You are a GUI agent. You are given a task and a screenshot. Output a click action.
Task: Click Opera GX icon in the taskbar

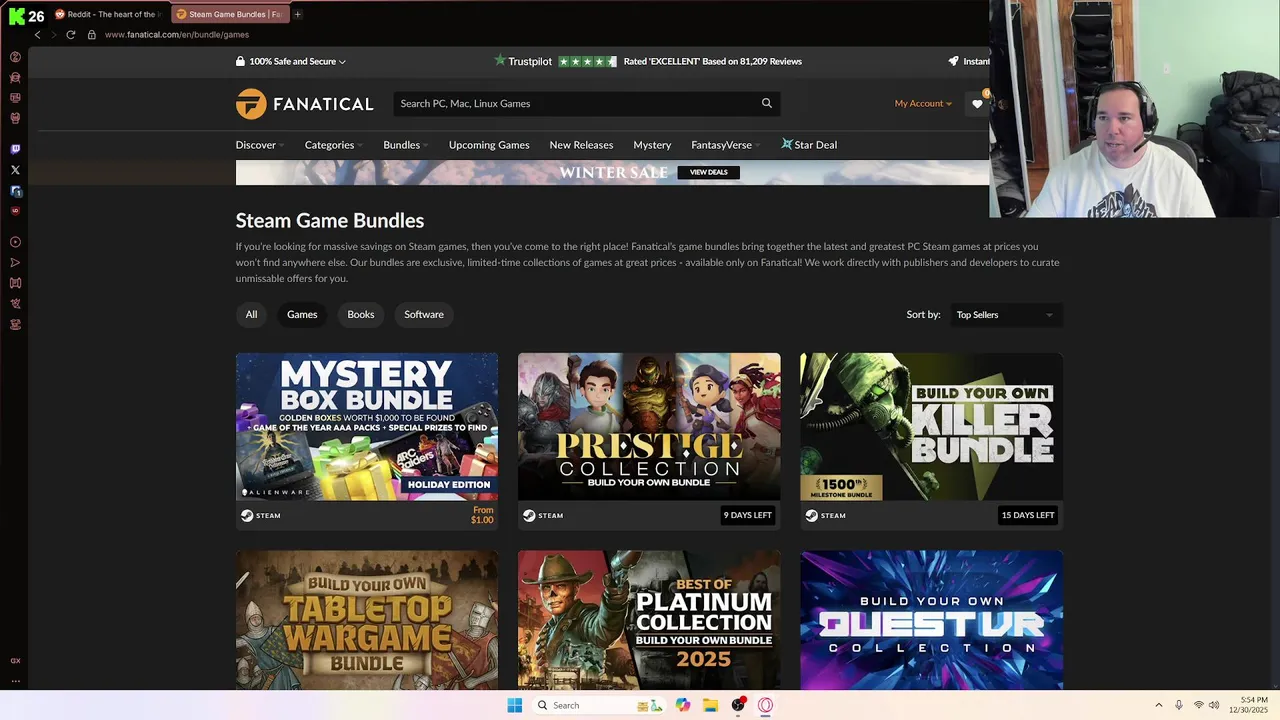pos(766,705)
